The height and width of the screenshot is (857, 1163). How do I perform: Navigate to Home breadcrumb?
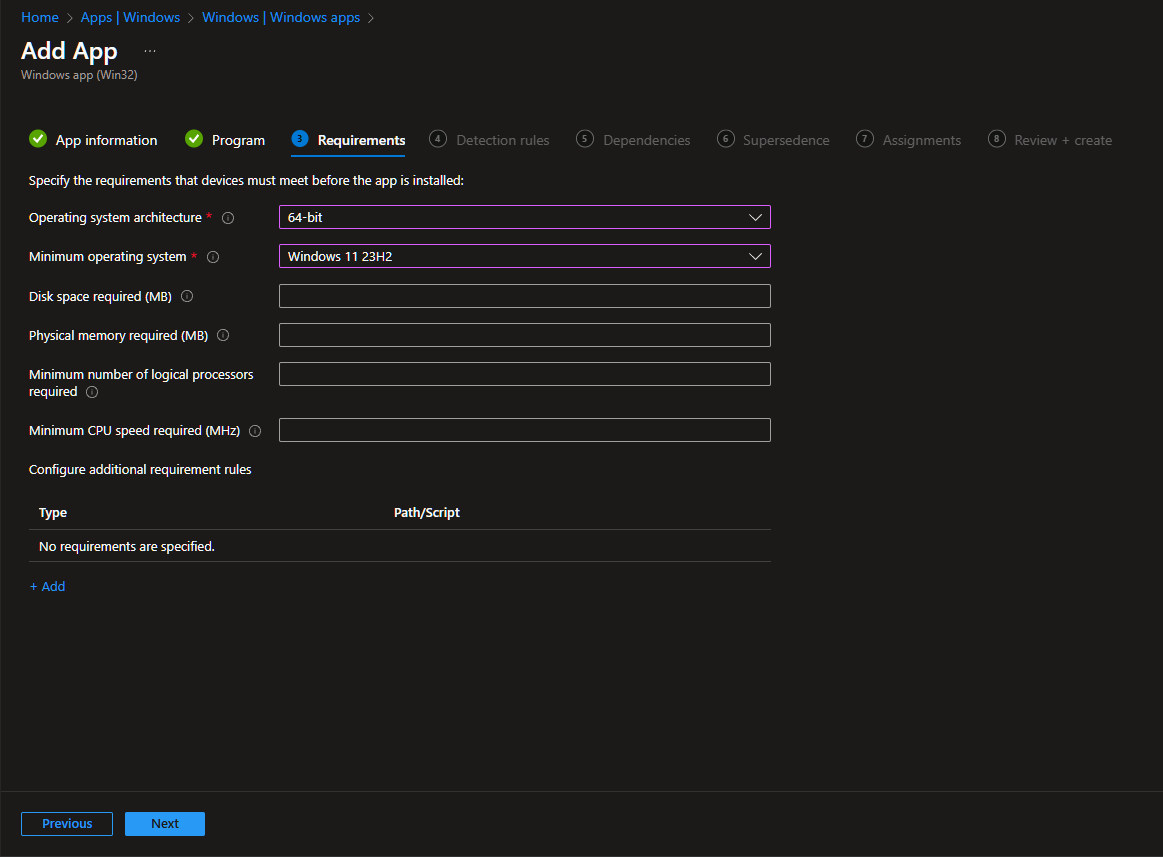(x=40, y=17)
